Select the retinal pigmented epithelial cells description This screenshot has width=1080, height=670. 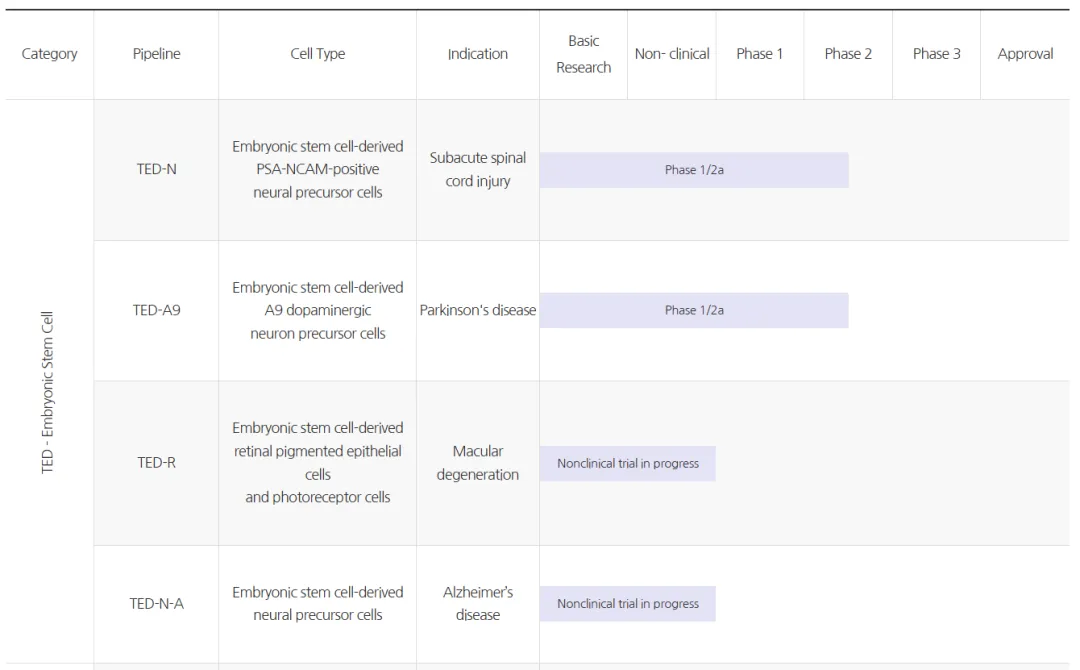pyautogui.click(x=317, y=462)
